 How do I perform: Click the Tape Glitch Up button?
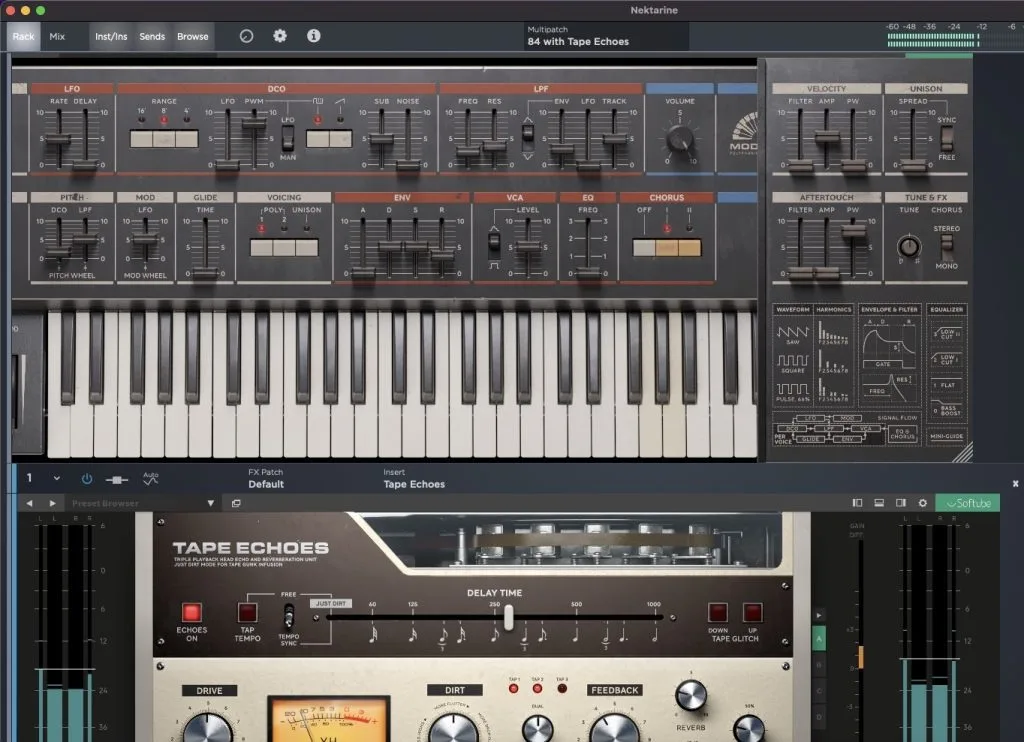click(x=752, y=612)
